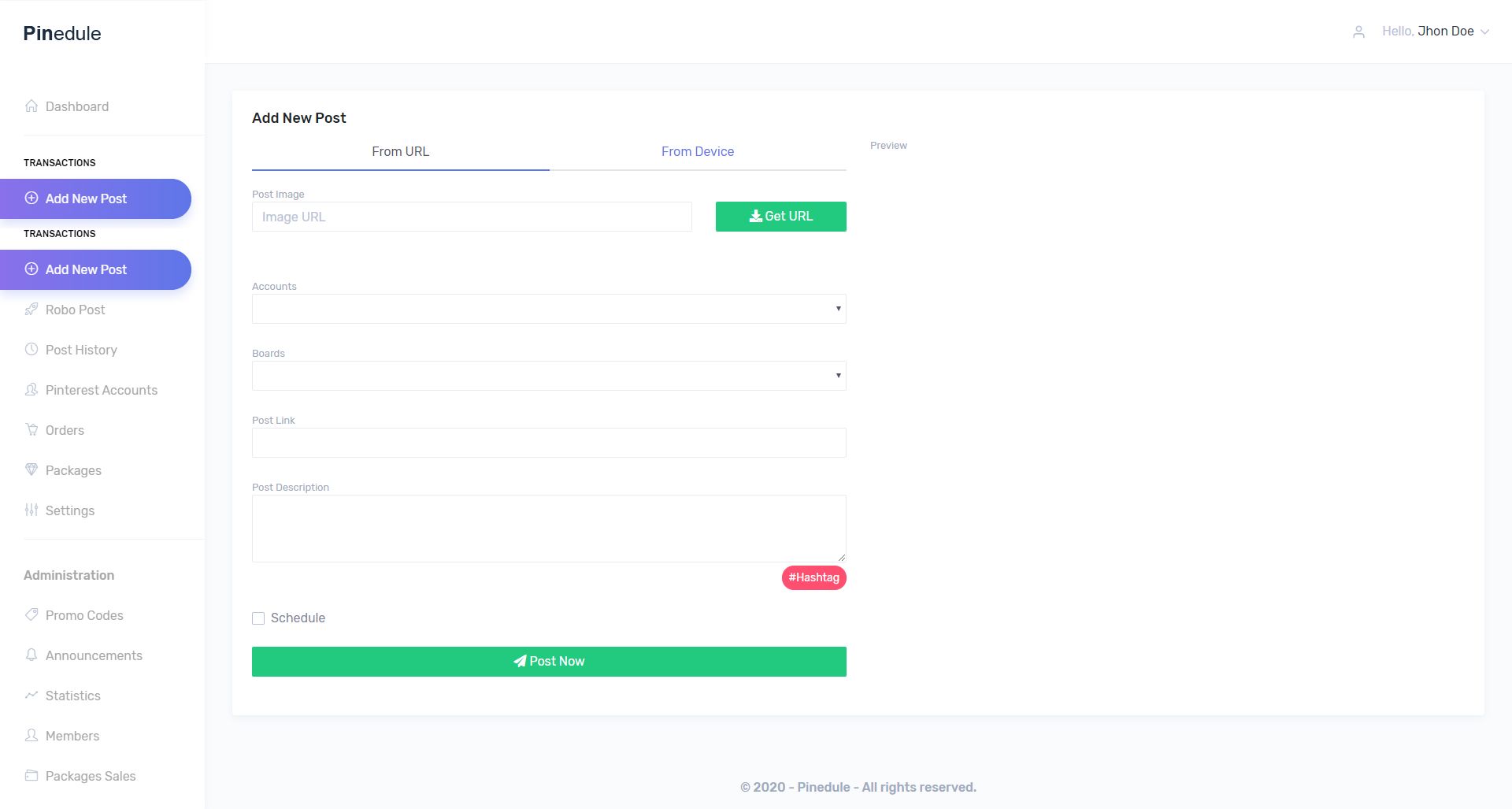Click the pink #Hashtag badge
Viewport: 1512px width, 809px height.
pyautogui.click(x=813, y=577)
